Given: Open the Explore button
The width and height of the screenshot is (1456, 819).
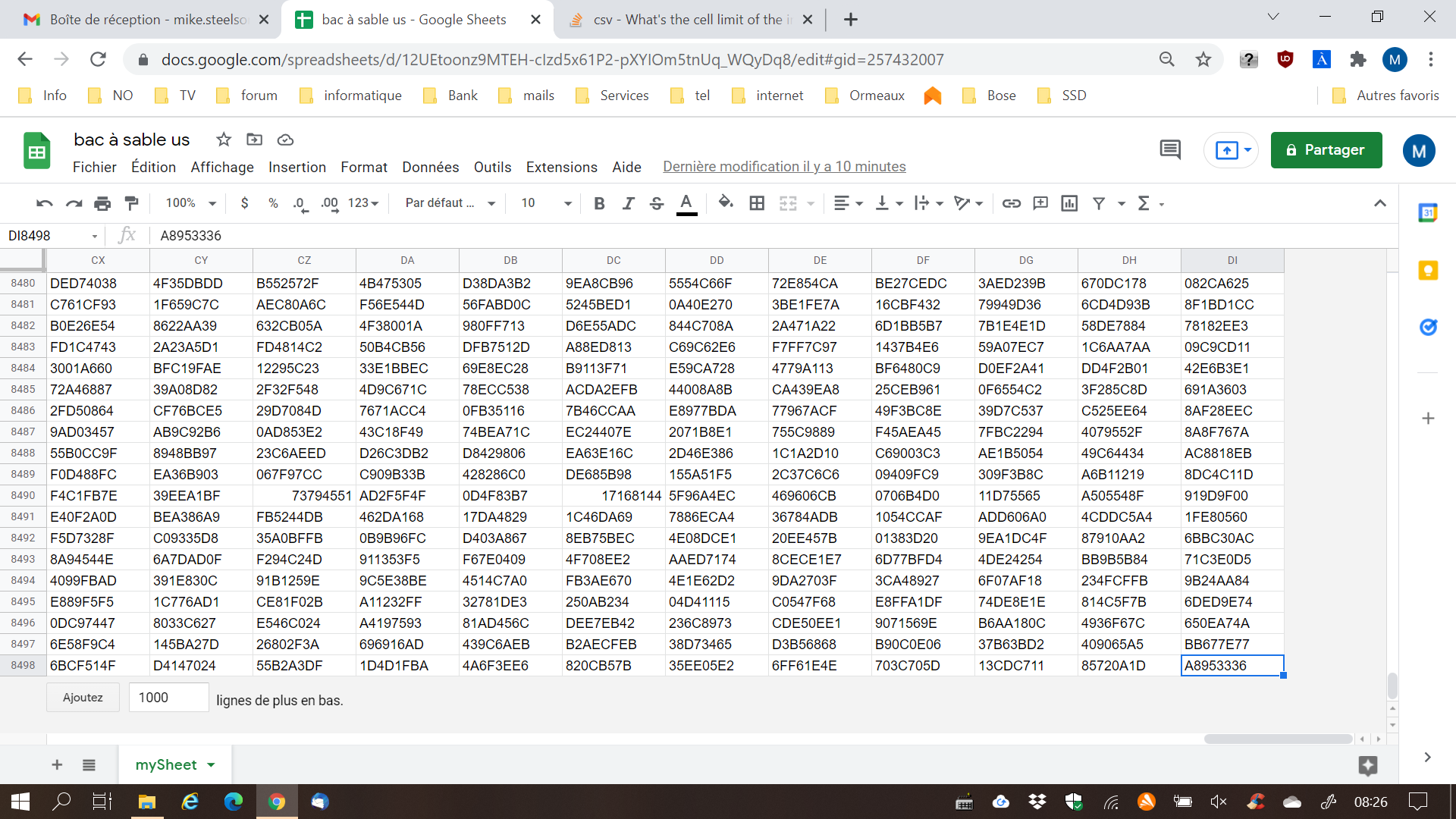Looking at the screenshot, I should point(1368,766).
